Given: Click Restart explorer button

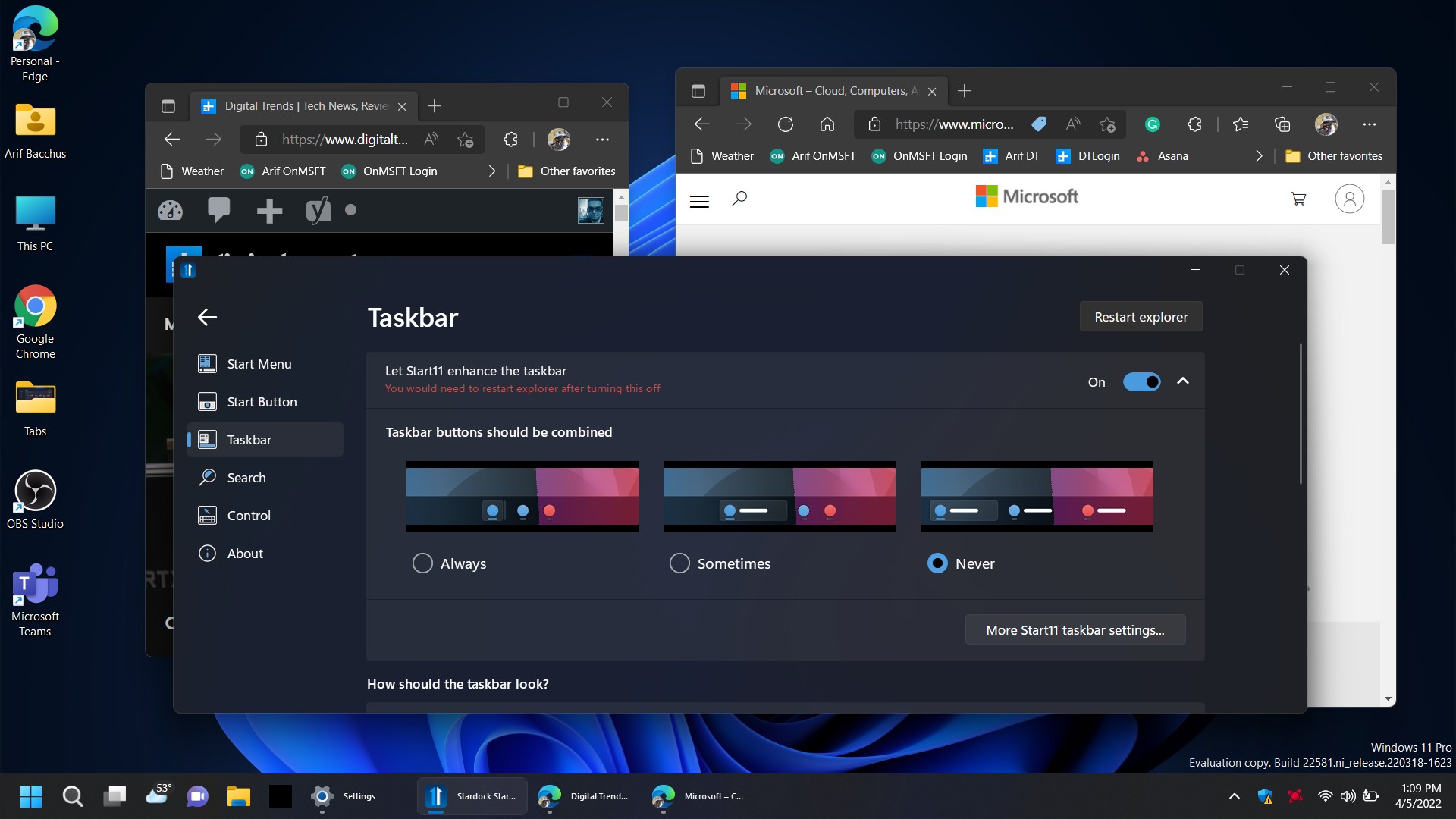Looking at the screenshot, I should click(1141, 316).
